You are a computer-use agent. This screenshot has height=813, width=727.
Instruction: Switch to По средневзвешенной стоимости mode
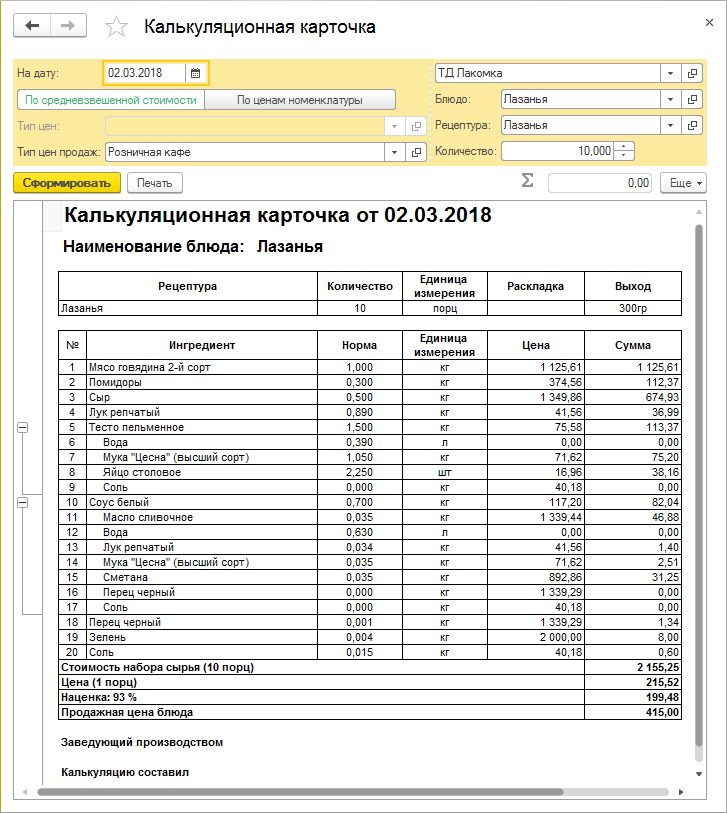(110, 100)
